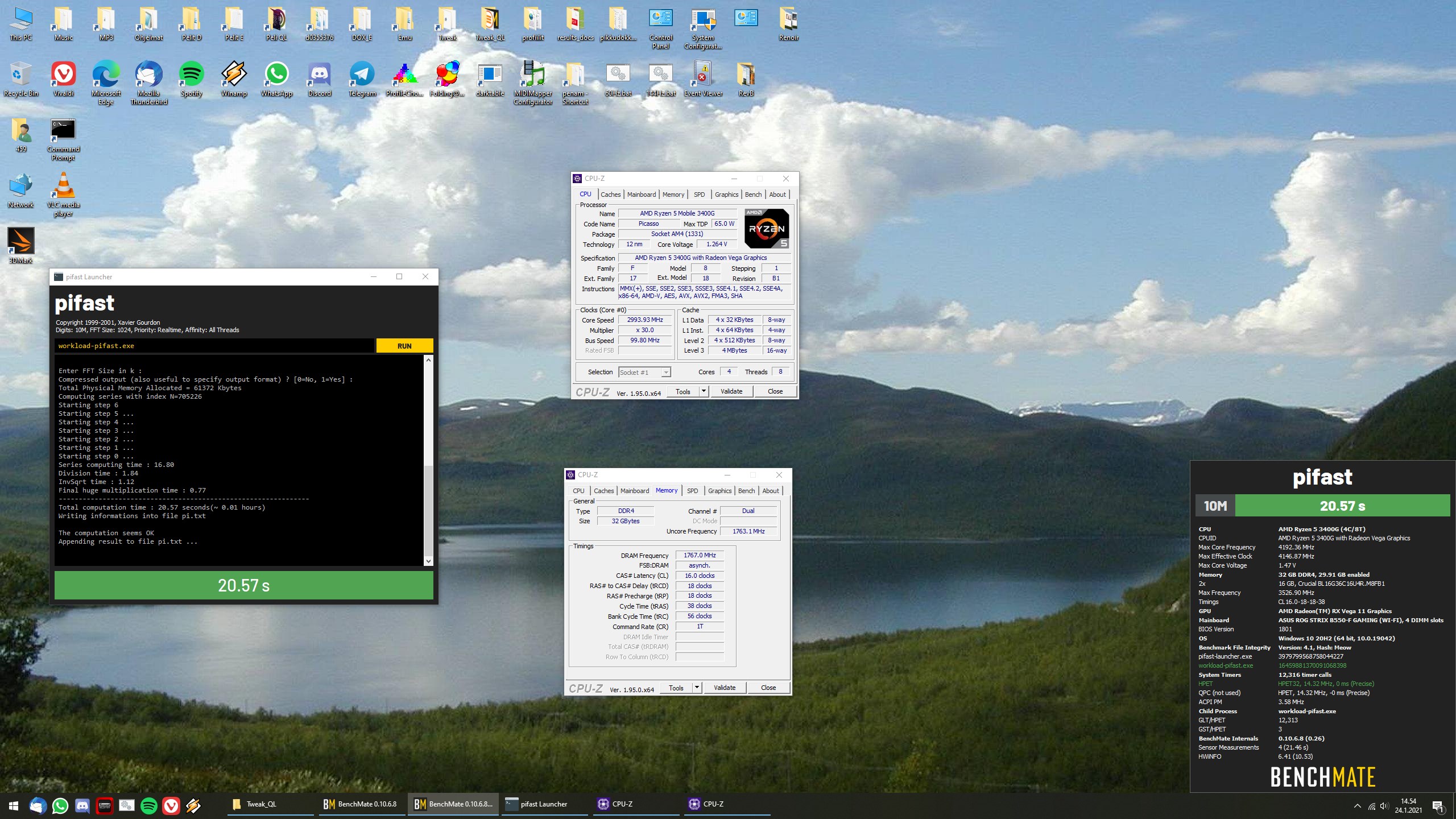Launch 3DMark desktop shortcut
Viewport: 1456px width, 819px height.
pyautogui.click(x=20, y=246)
